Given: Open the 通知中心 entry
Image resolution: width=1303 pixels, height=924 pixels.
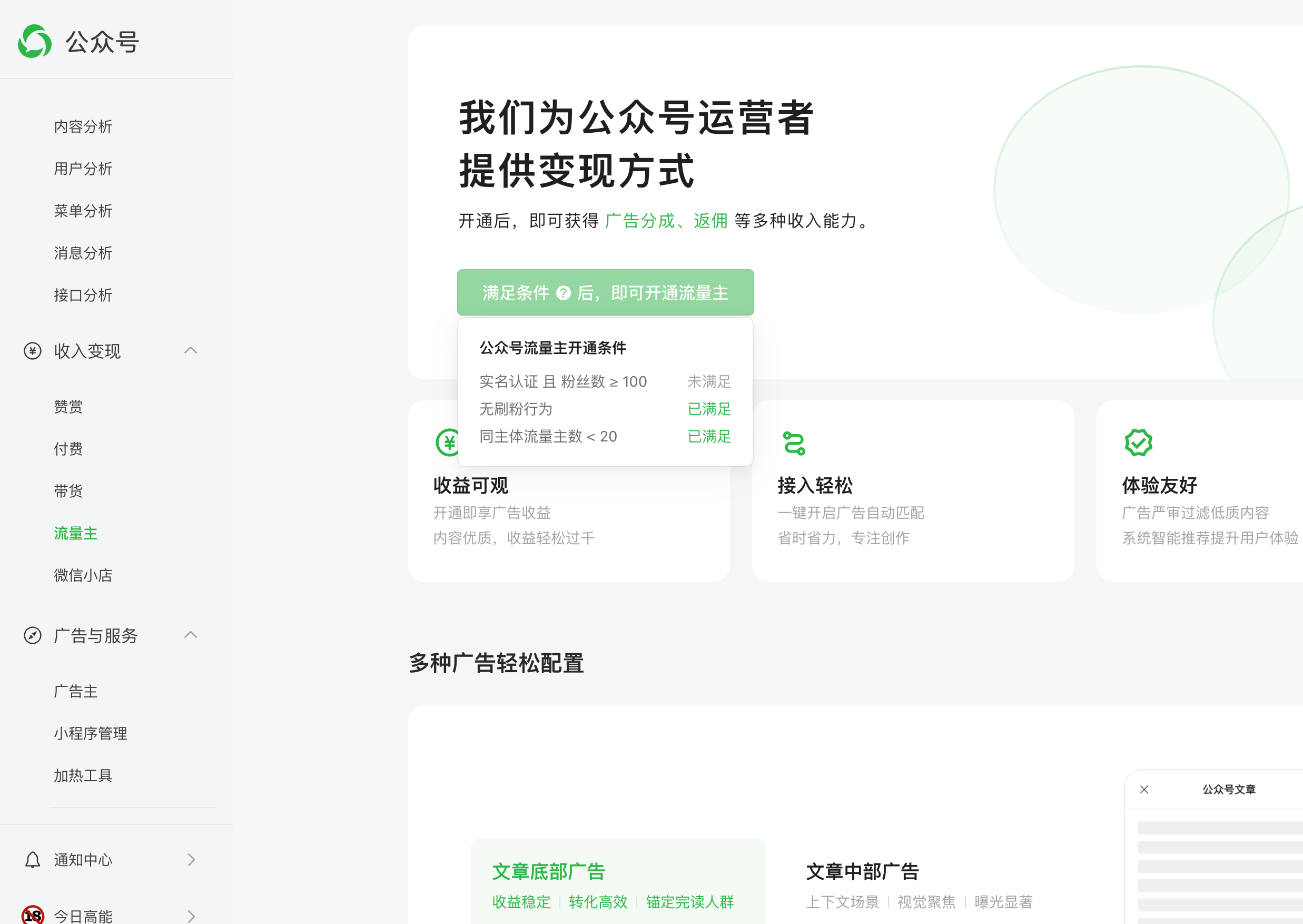Looking at the screenshot, I should point(111,860).
